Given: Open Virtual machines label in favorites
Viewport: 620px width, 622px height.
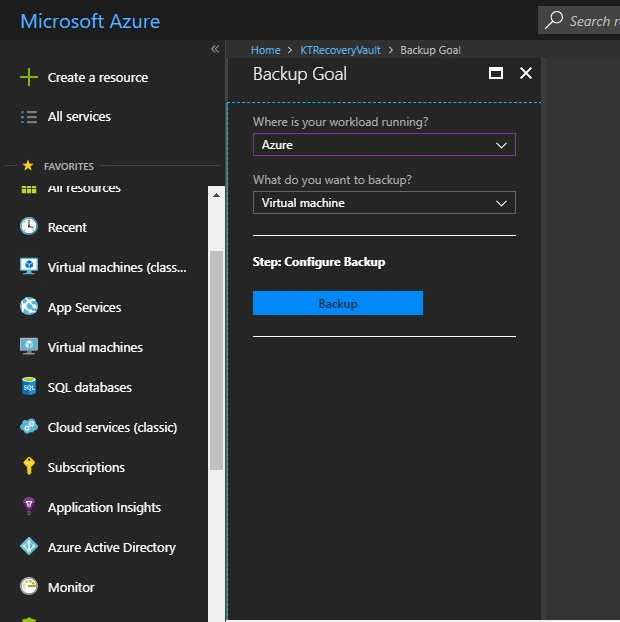Looking at the screenshot, I should (95, 347).
